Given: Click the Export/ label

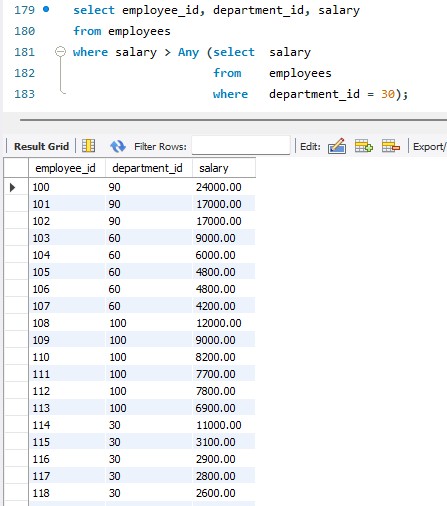Looking at the screenshot, I should (429, 146).
